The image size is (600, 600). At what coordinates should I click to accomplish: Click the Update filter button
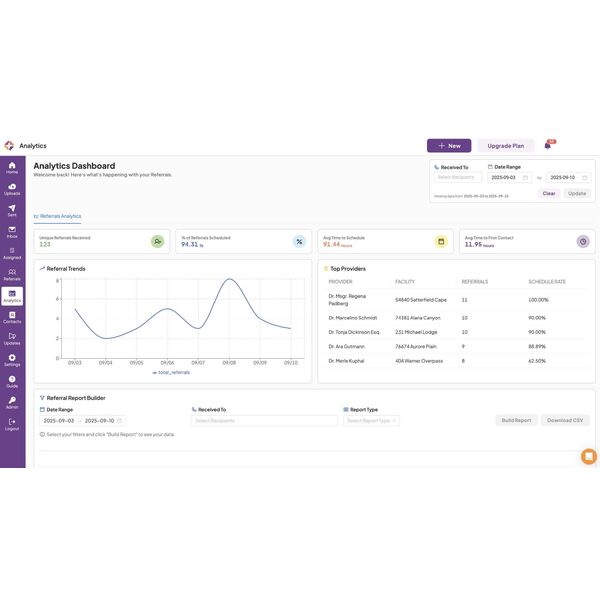click(x=577, y=194)
